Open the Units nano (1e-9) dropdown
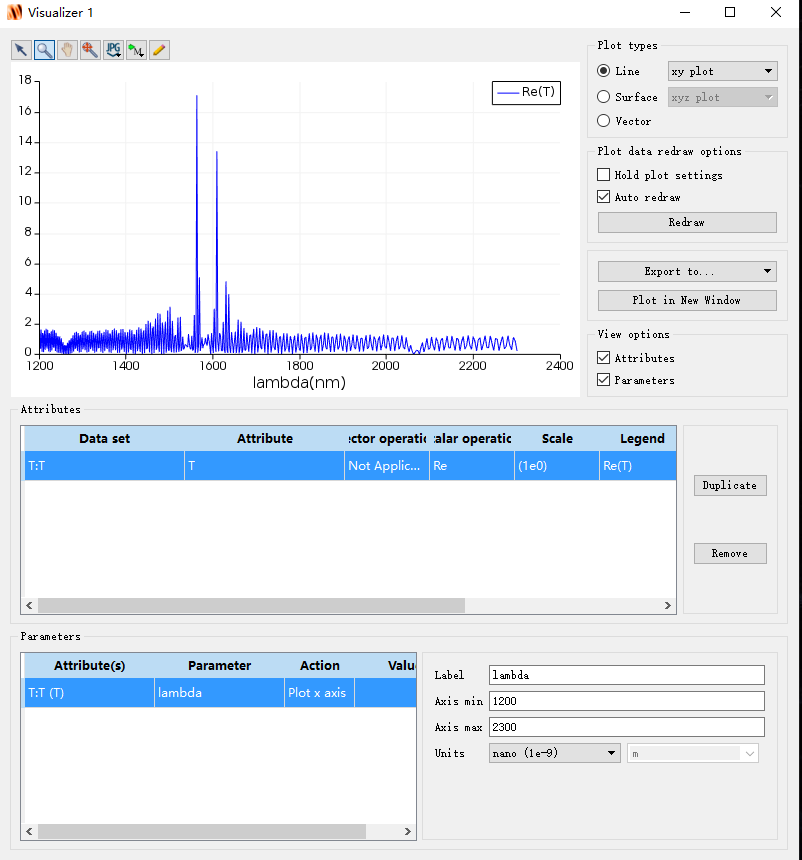Image resolution: width=802 pixels, height=860 pixels. click(555, 753)
